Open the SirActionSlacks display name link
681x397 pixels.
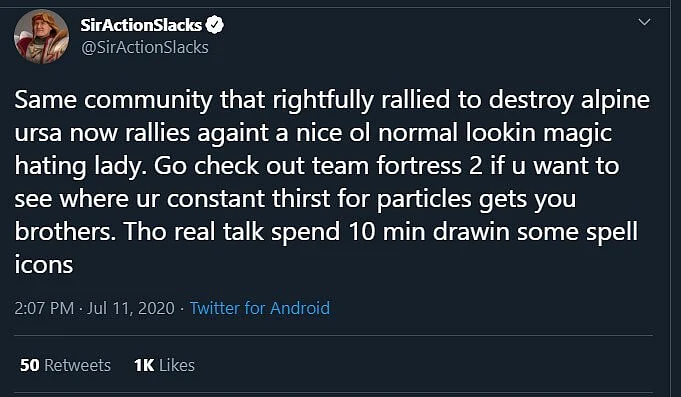(x=141, y=25)
